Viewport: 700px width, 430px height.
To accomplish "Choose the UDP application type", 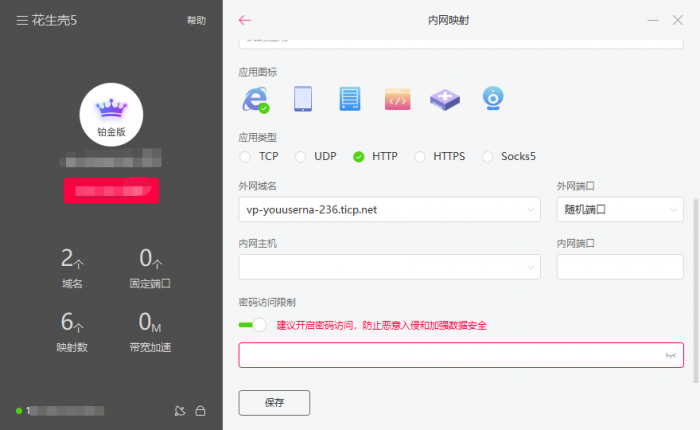I will pos(301,157).
